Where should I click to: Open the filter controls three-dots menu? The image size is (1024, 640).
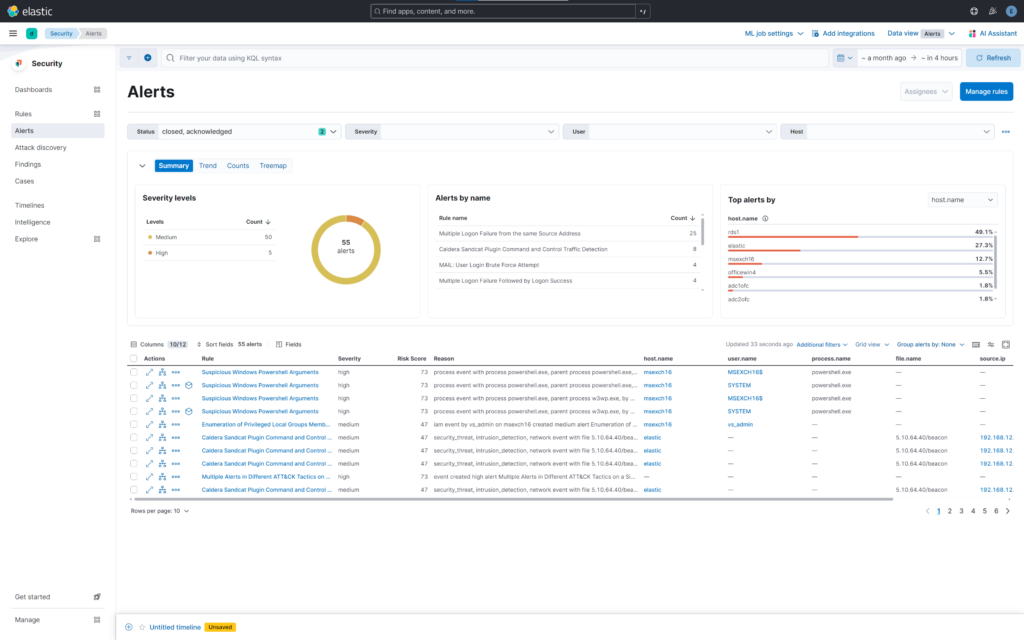pyautogui.click(x=1006, y=132)
